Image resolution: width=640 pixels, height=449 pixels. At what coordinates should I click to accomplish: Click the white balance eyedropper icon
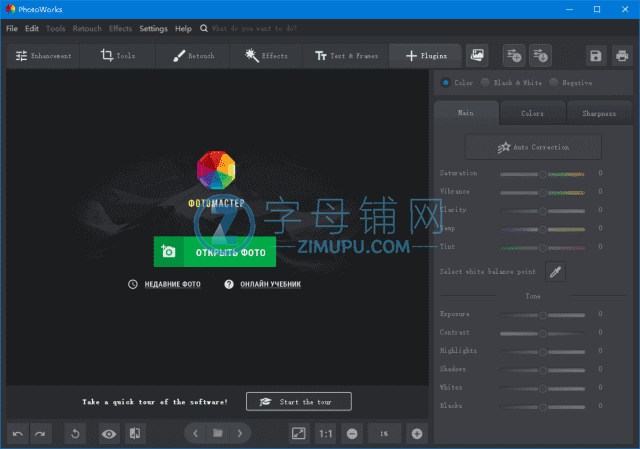[556, 271]
